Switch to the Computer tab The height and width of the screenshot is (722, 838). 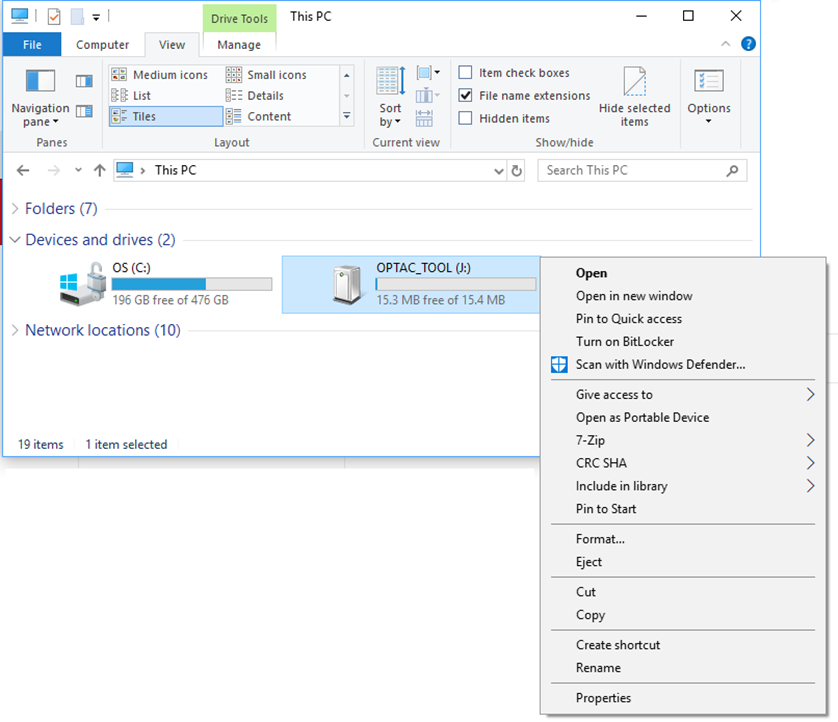pos(102,45)
